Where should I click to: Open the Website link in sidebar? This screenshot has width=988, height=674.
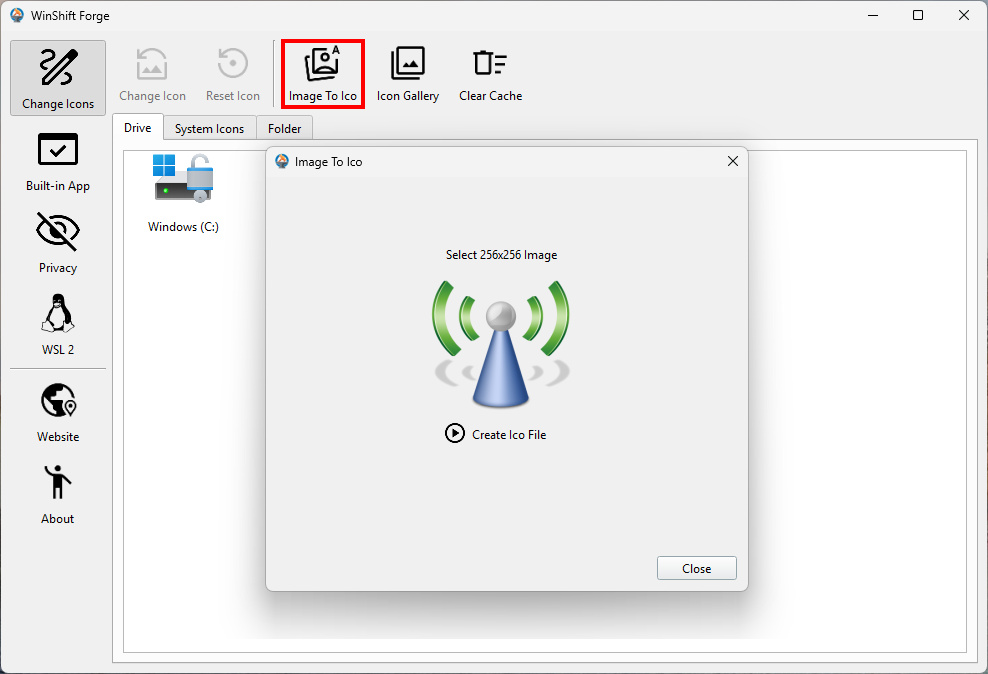click(58, 412)
